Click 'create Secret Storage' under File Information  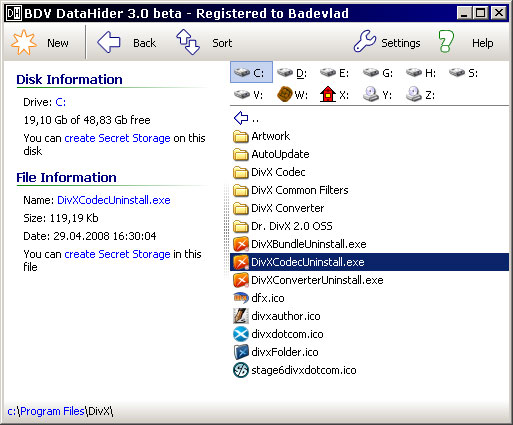(117, 254)
